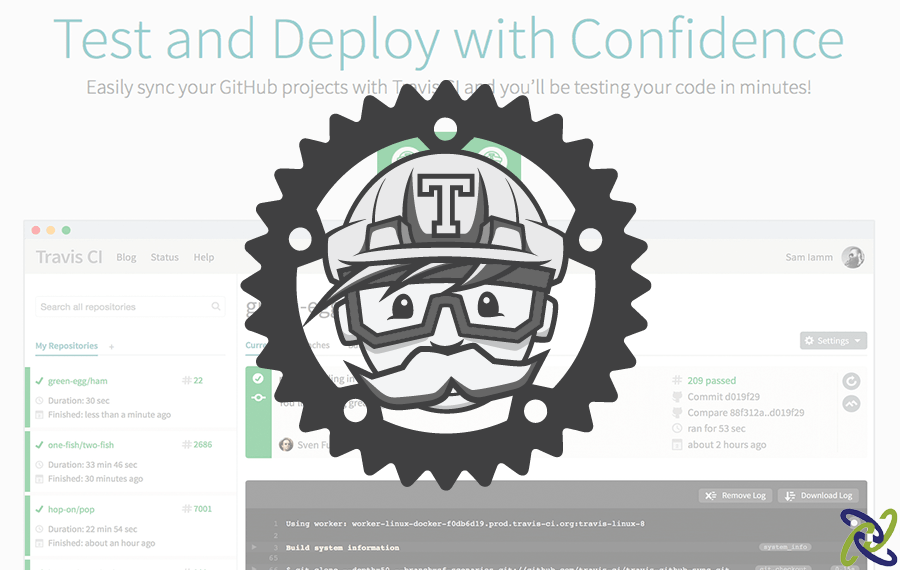Click clock icon beside Duration: 22 min 54 sec

pyautogui.click(x=40, y=529)
